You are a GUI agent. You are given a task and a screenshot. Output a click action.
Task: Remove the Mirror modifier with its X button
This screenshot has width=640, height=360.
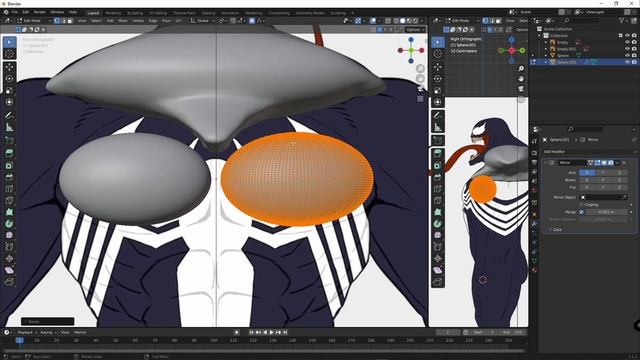(624, 162)
